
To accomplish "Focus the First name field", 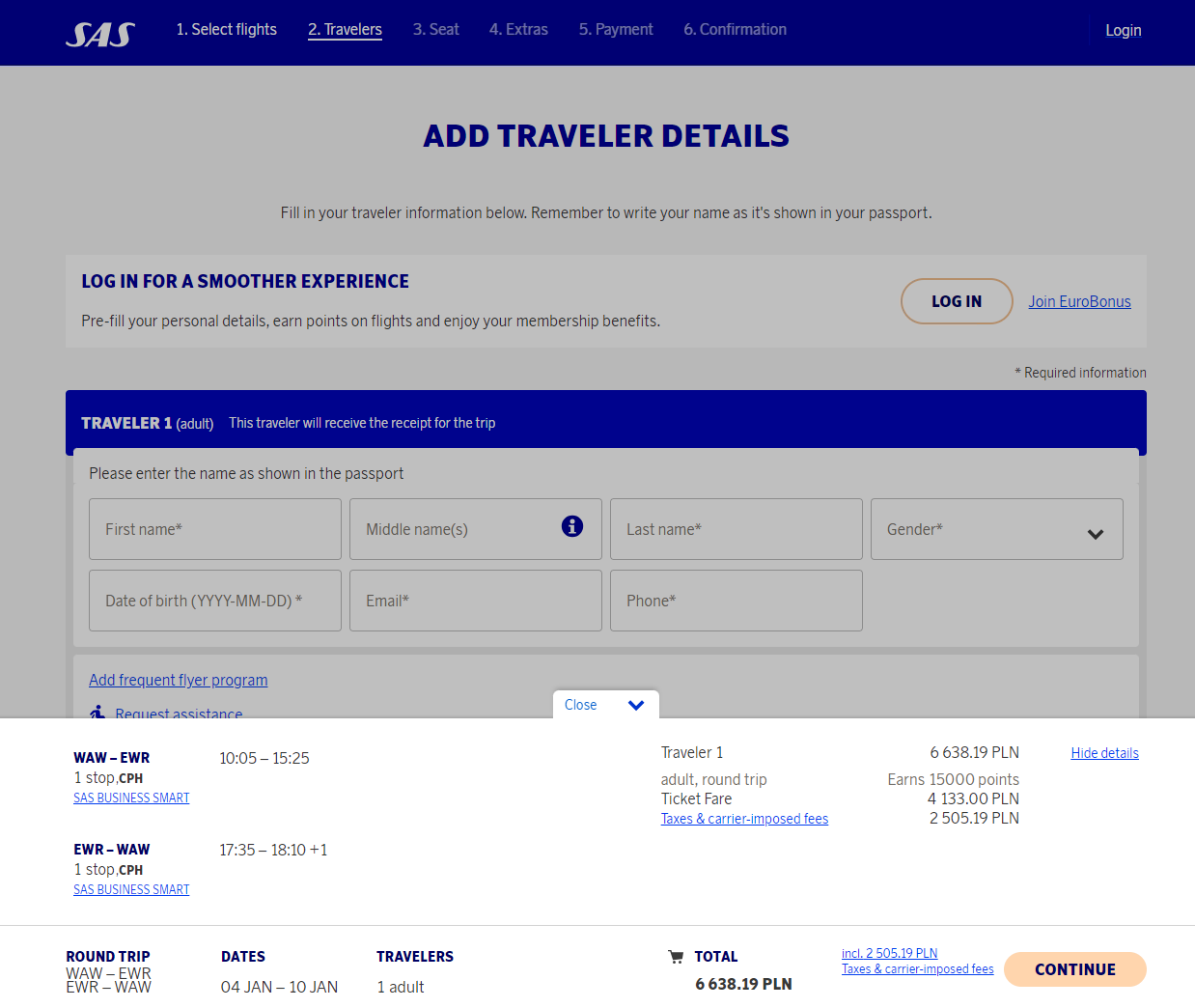I will pyautogui.click(x=215, y=529).
